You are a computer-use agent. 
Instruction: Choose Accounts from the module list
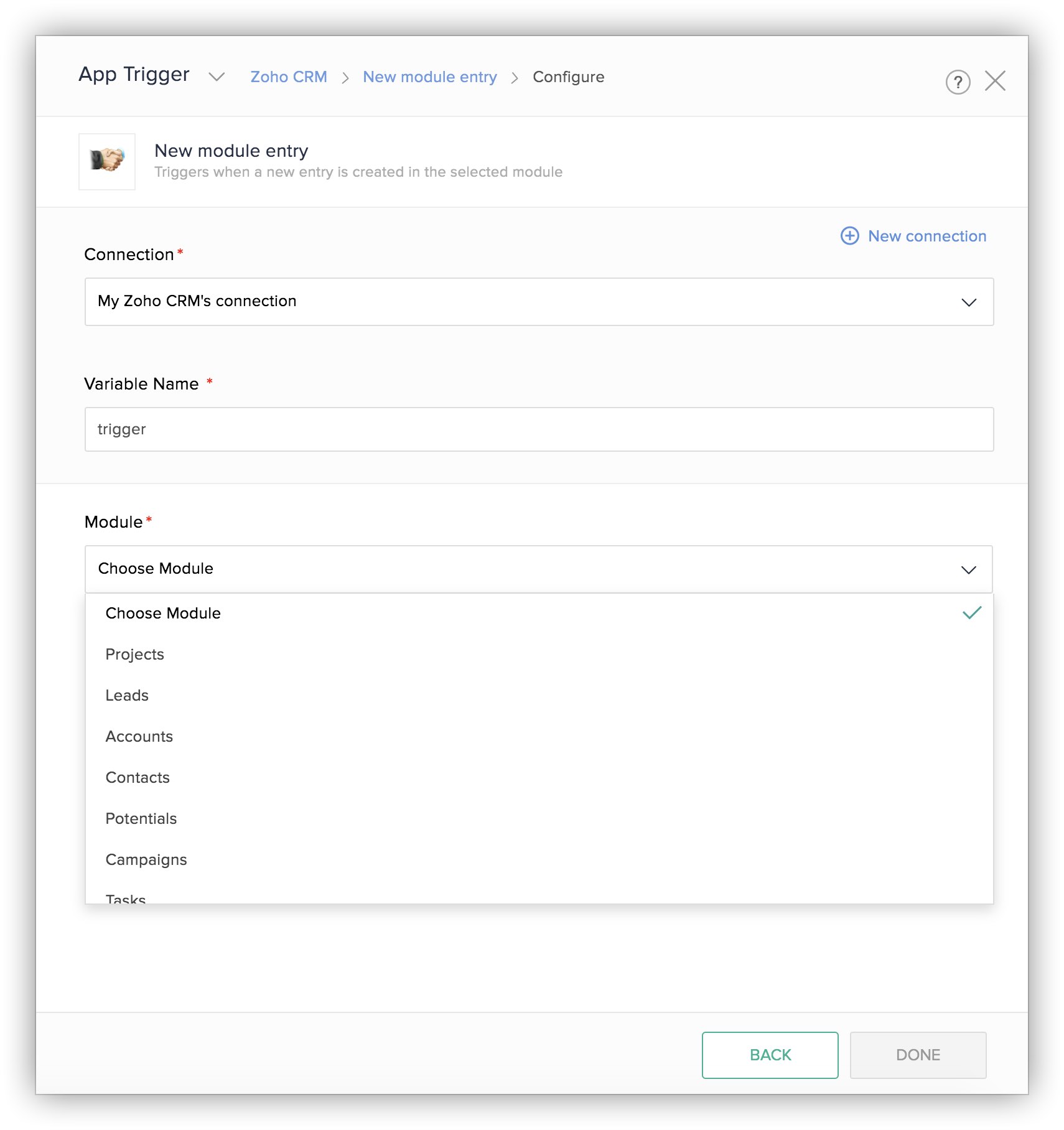coord(139,736)
